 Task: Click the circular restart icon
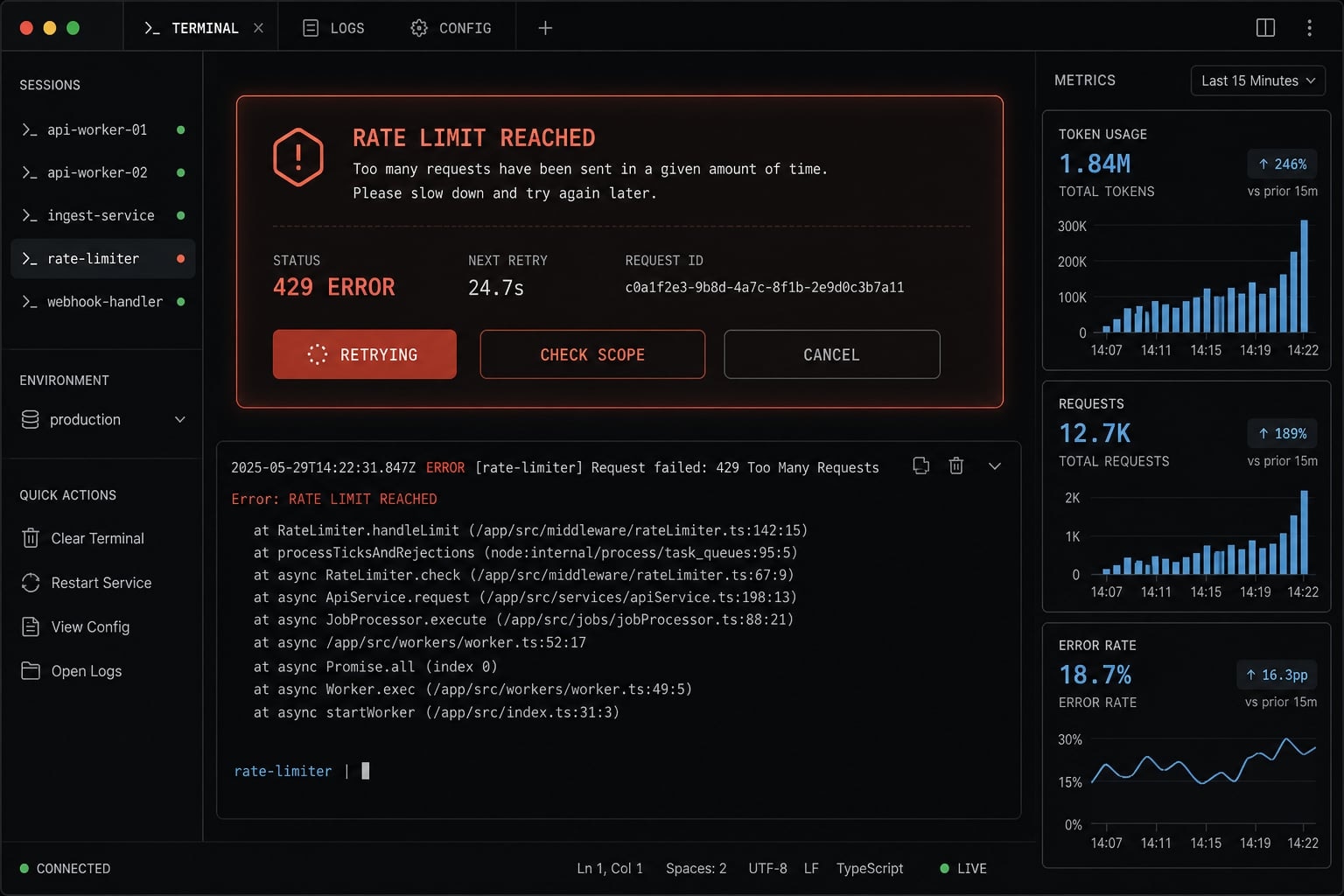31,583
